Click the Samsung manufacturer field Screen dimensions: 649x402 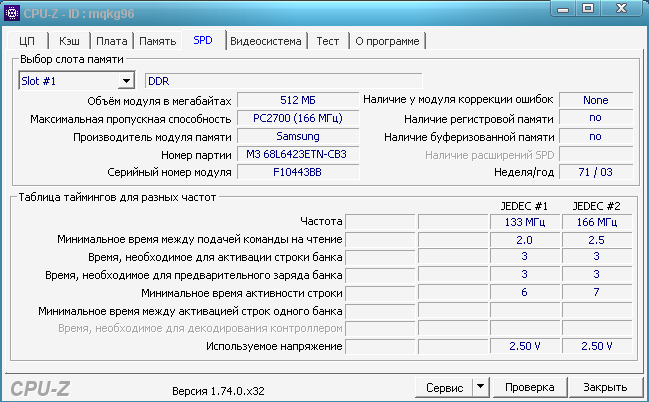pos(297,137)
